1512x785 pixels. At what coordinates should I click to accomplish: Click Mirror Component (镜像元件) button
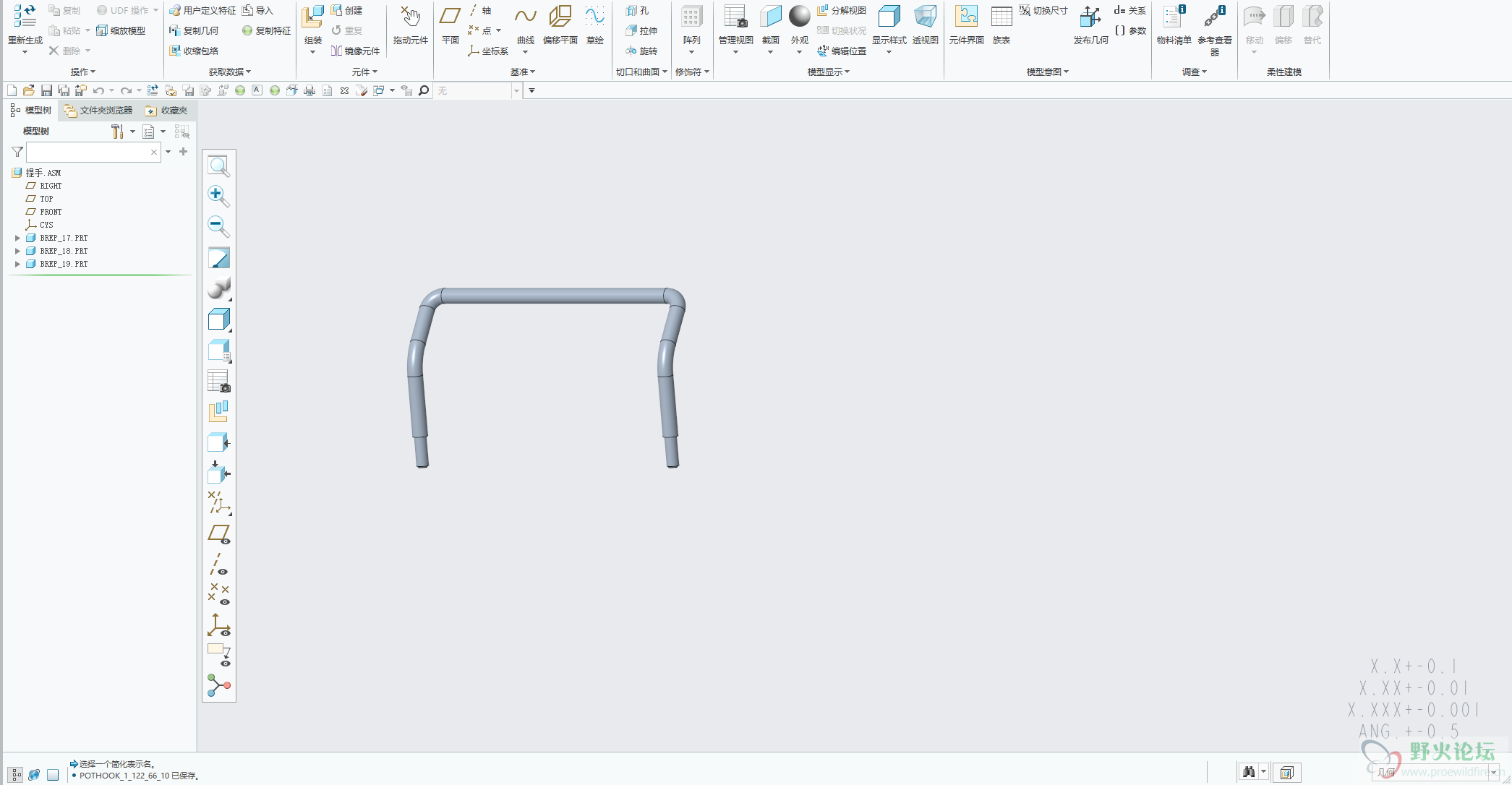click(x=355, y=51)
